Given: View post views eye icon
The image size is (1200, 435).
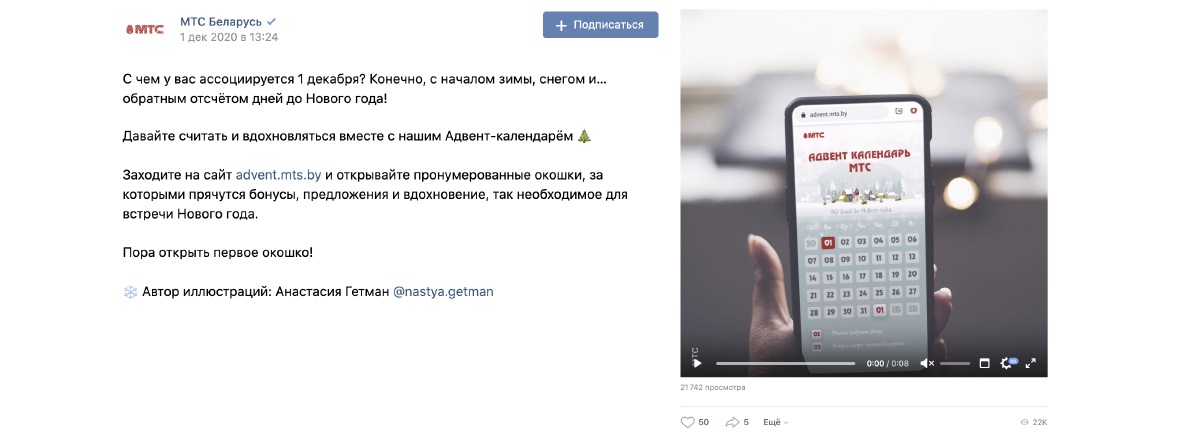Looking at the screenshot, I should tap(1024, 422).
